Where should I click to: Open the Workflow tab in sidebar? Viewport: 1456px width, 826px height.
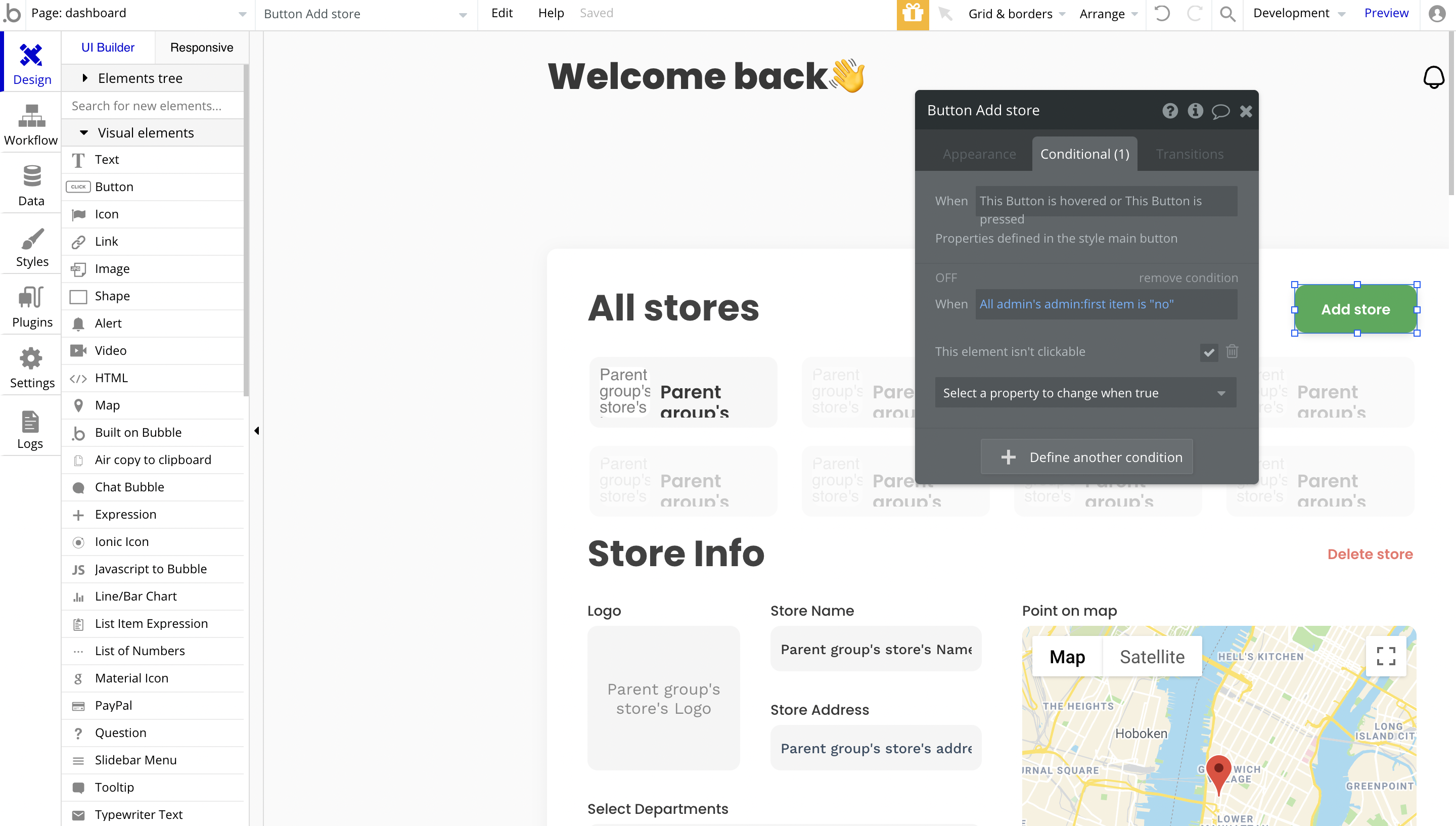coord(31,125)
